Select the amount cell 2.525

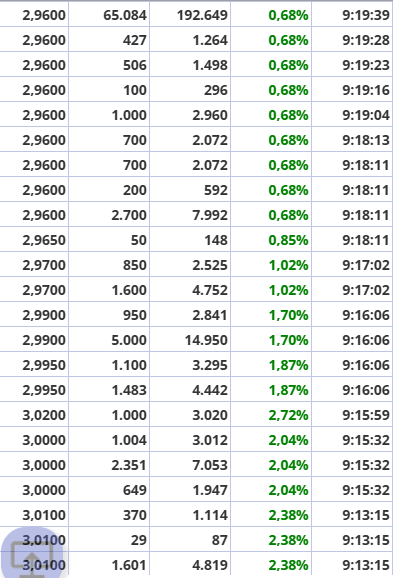tap(190, 265)
